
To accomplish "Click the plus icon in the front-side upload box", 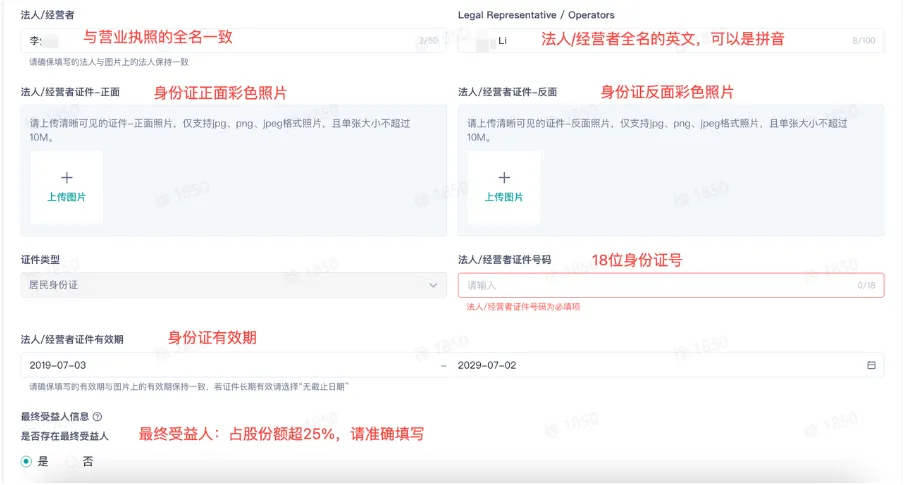I will click(66, 177).
